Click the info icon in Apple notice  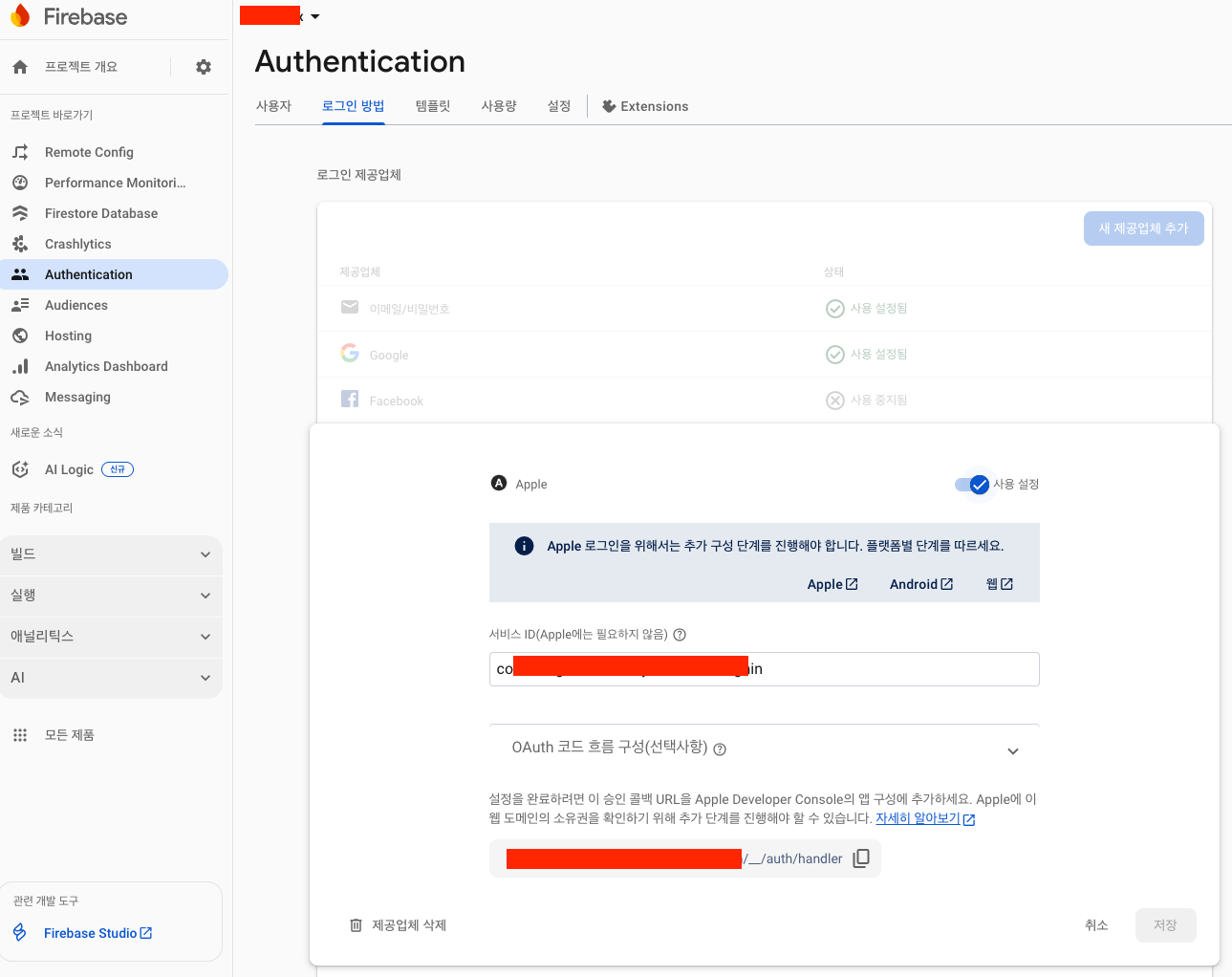pos(524,546)
